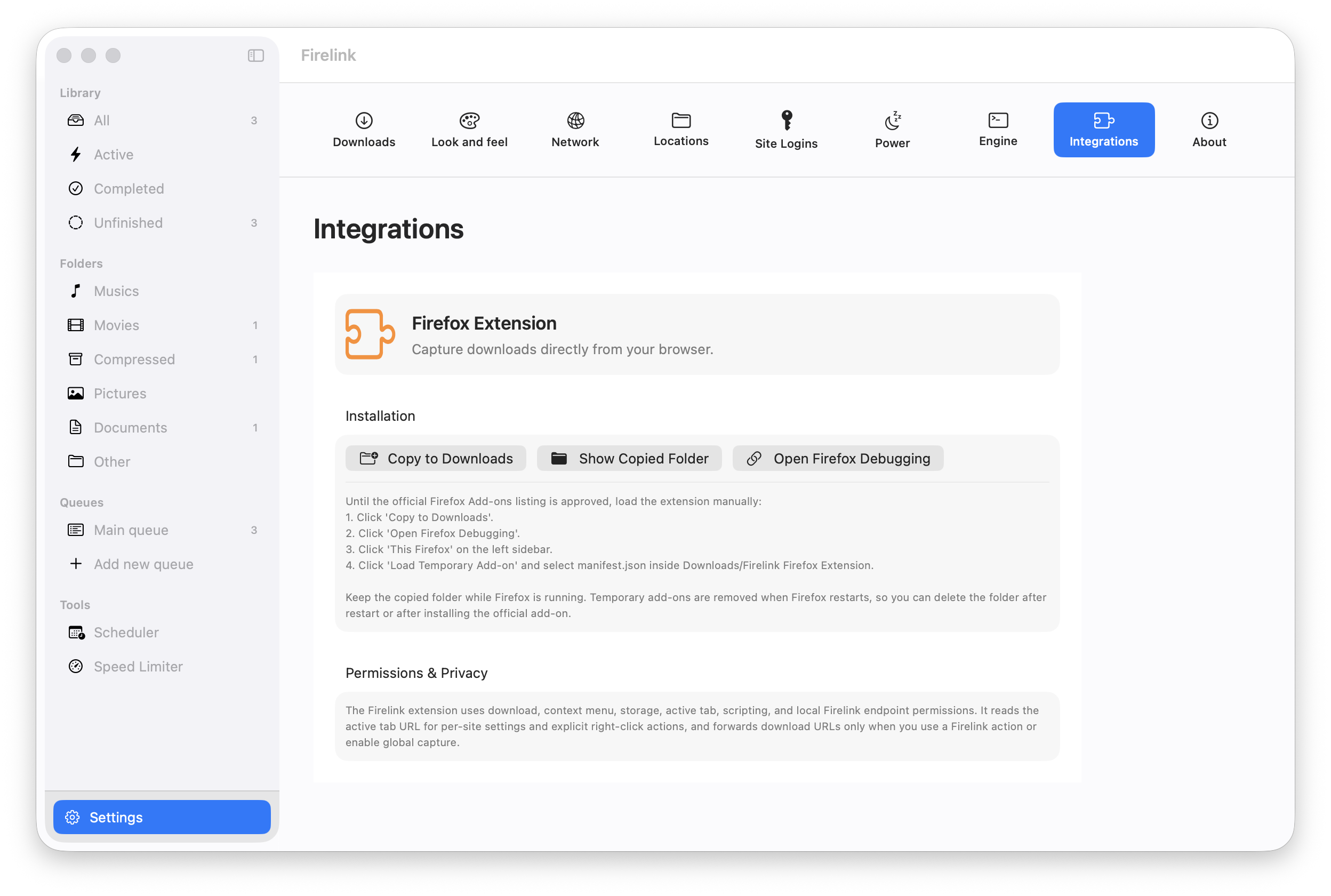This screenshot has width=1331, height=896.
Task: Select the Pictures photo icon
Action: 75,393
